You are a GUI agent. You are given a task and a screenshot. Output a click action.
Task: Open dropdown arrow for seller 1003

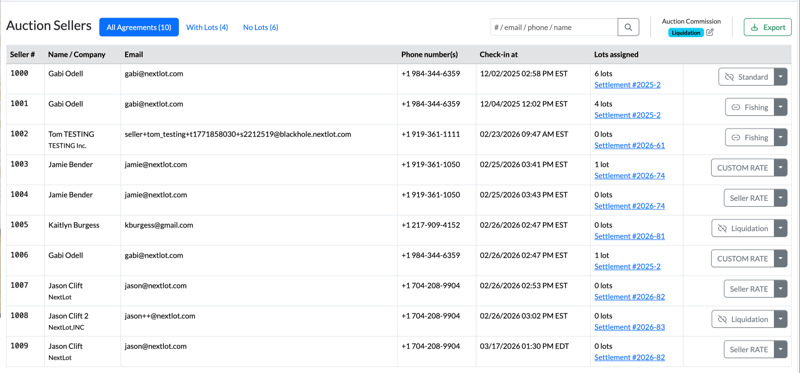click(x=781, y=167)
